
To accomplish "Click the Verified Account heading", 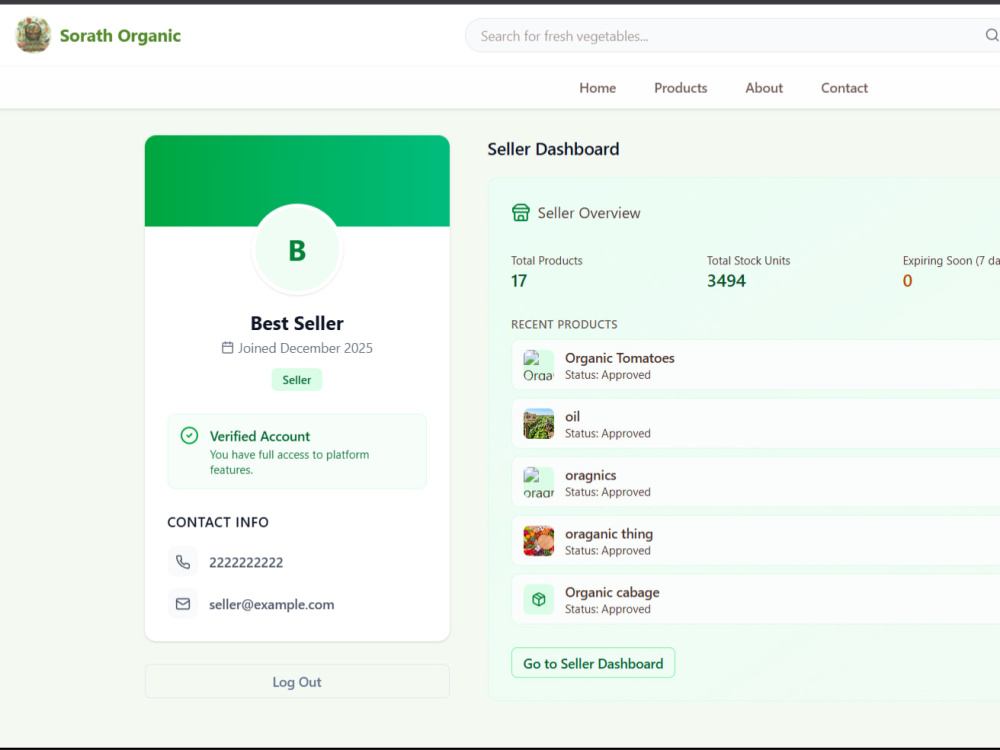I will [260, 436].
